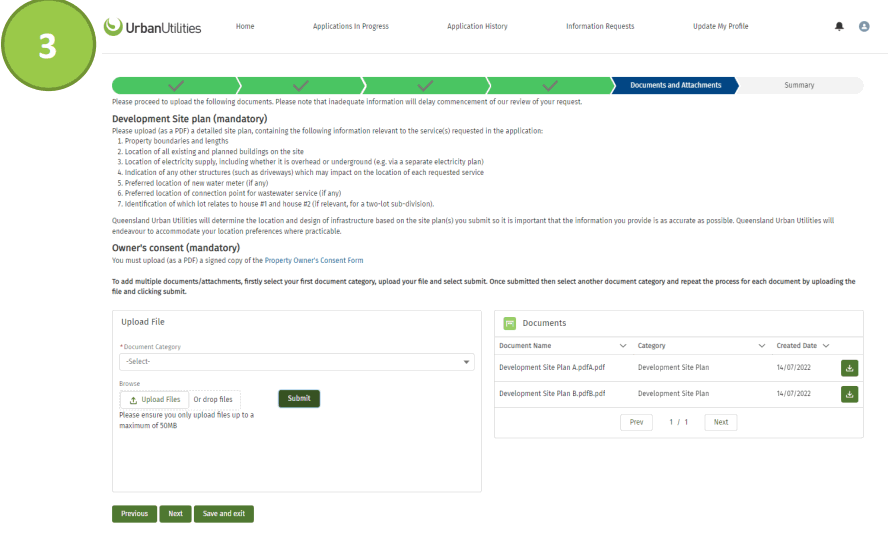This screenshot has height=556, width=893.
Task: Click the Upload Files button
Action: coord(154,400)
